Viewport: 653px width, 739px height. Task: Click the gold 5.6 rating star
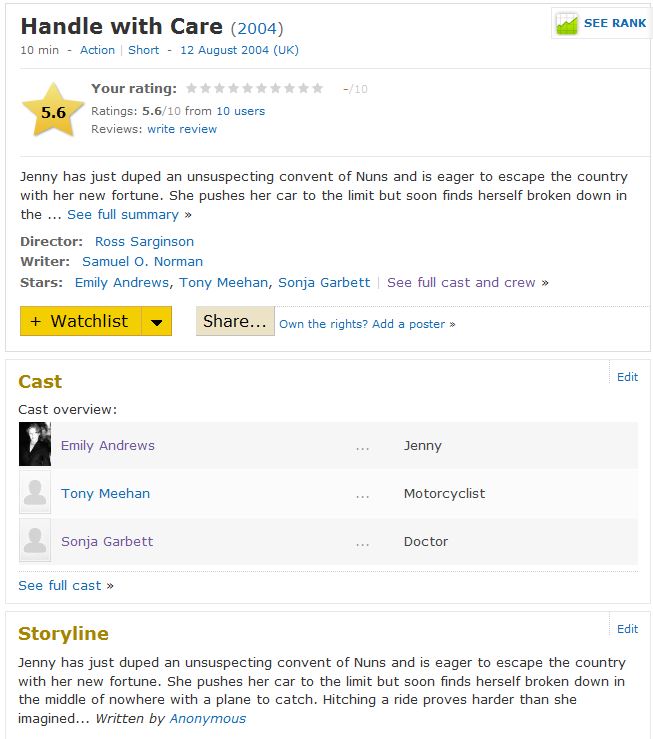53,113
